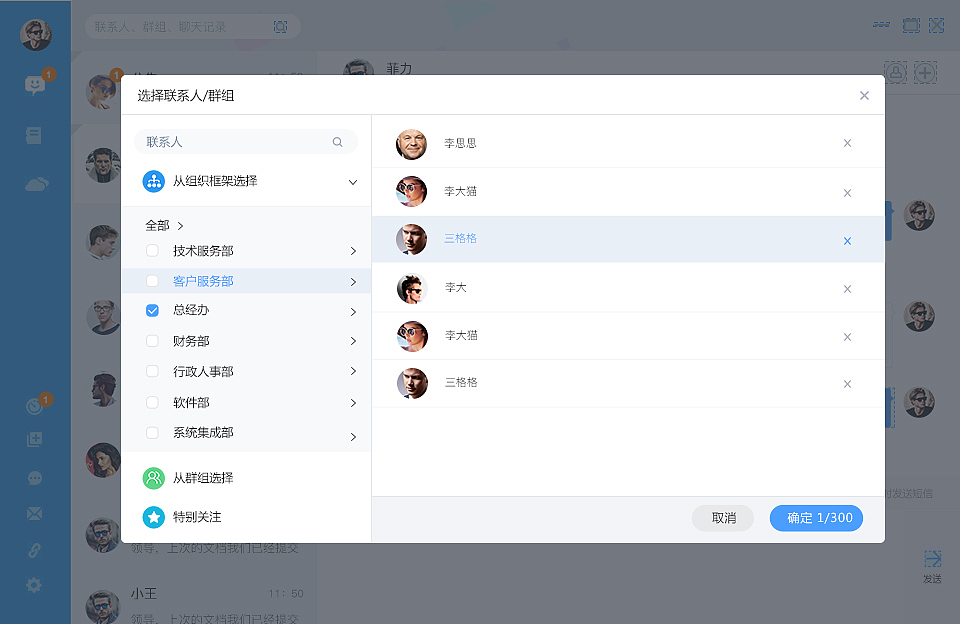Open the chat messages panel in the sidebar
The height and width of the screenshot is (624, 960).
point(35,85)
